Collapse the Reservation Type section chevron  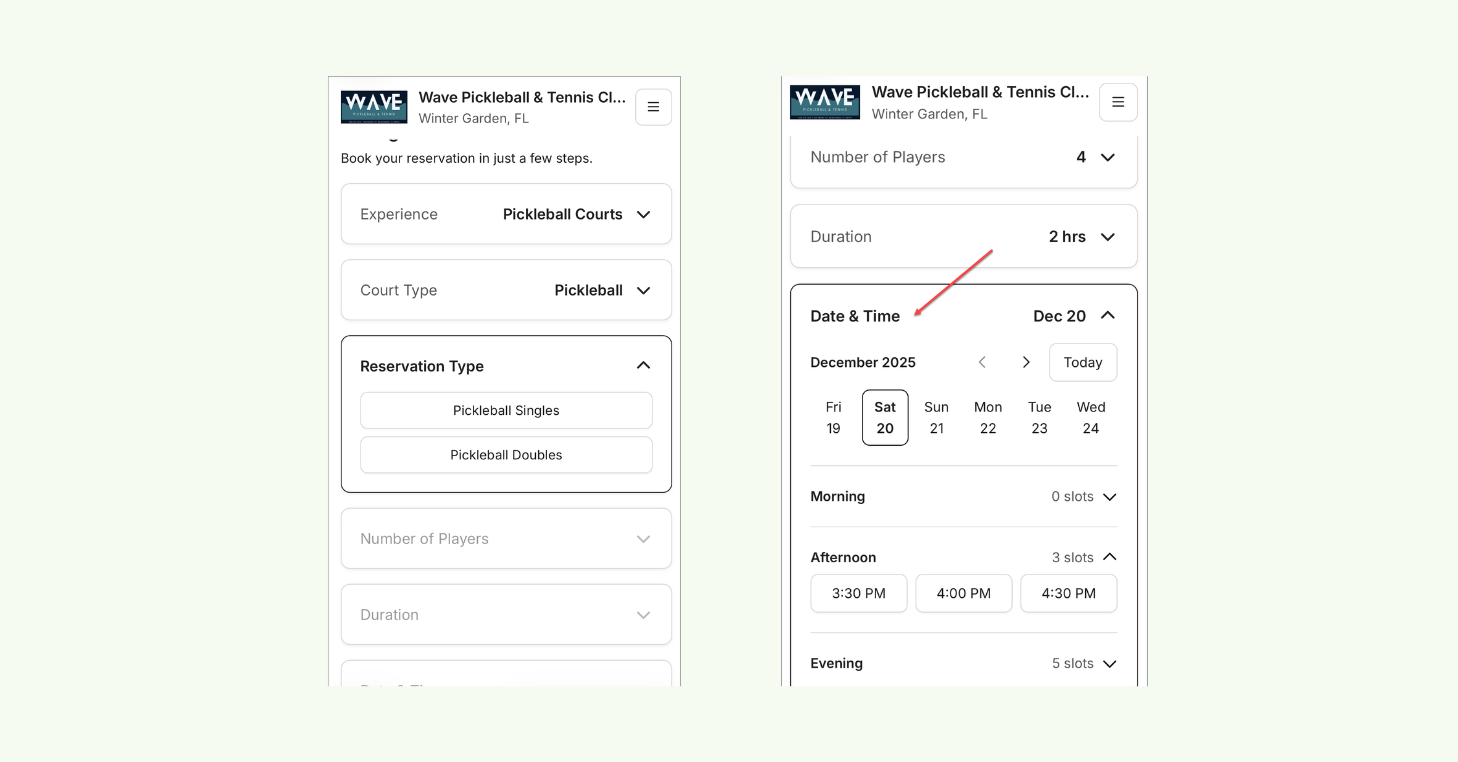coord(643,366)
